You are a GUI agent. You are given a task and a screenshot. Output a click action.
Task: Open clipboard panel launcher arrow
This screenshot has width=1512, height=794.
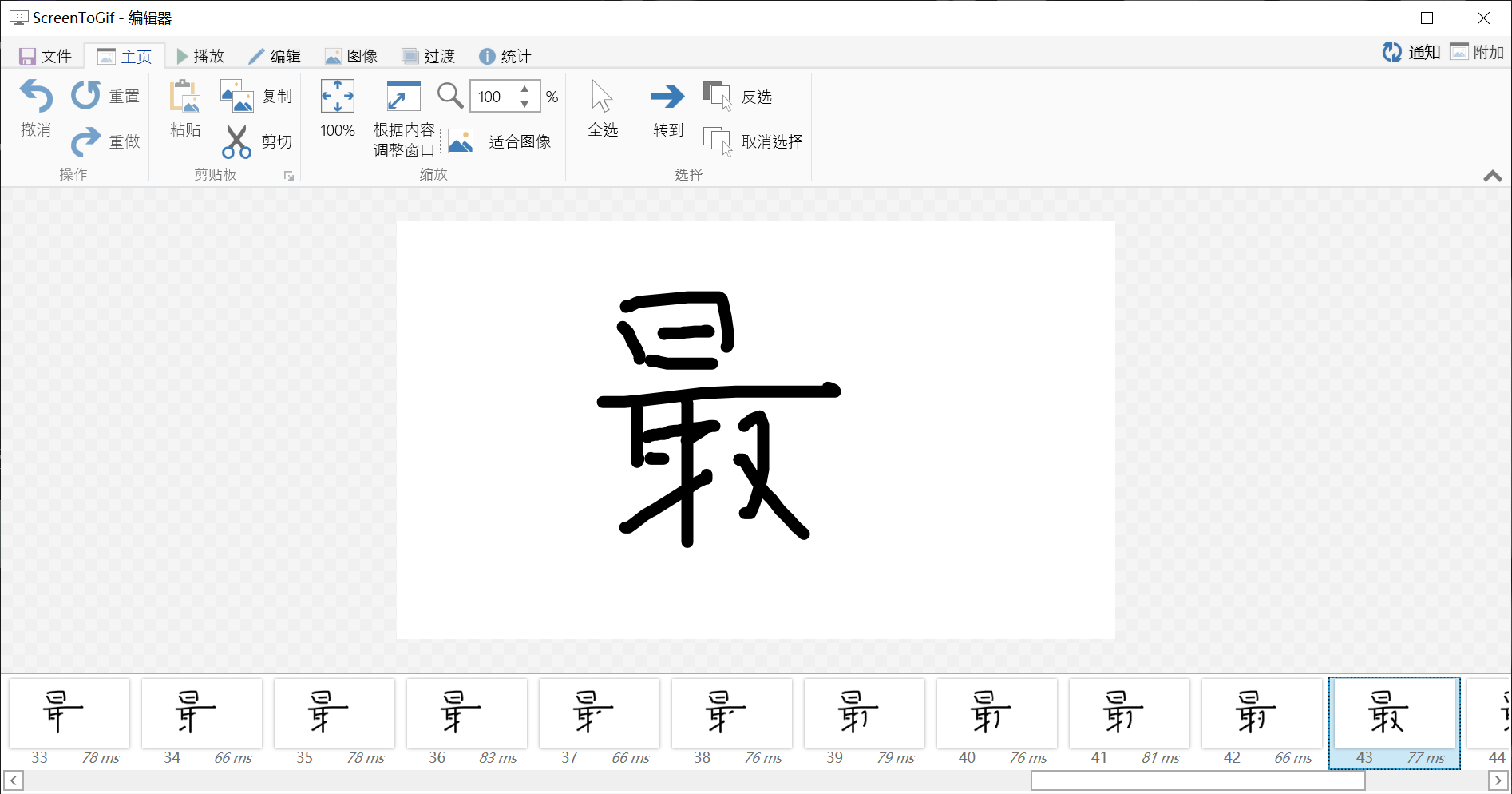click(x=289, y=176)
